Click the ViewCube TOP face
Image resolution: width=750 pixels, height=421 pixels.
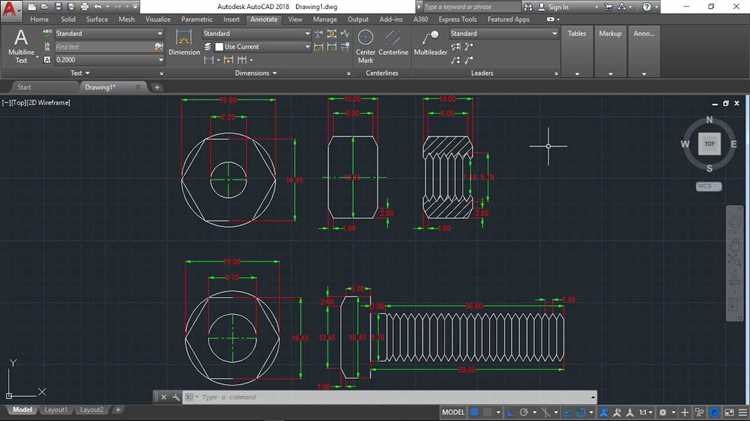point(709,144)
